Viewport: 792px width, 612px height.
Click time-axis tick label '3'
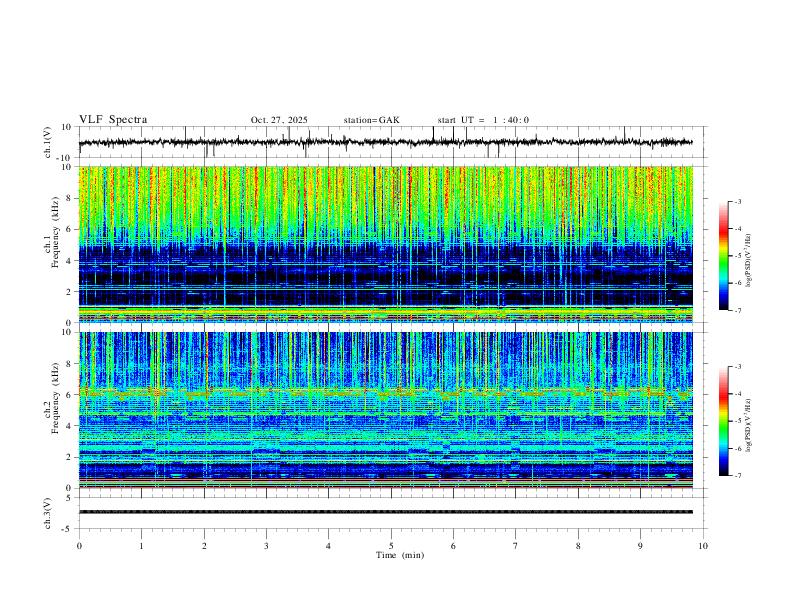tap(266, 546)
